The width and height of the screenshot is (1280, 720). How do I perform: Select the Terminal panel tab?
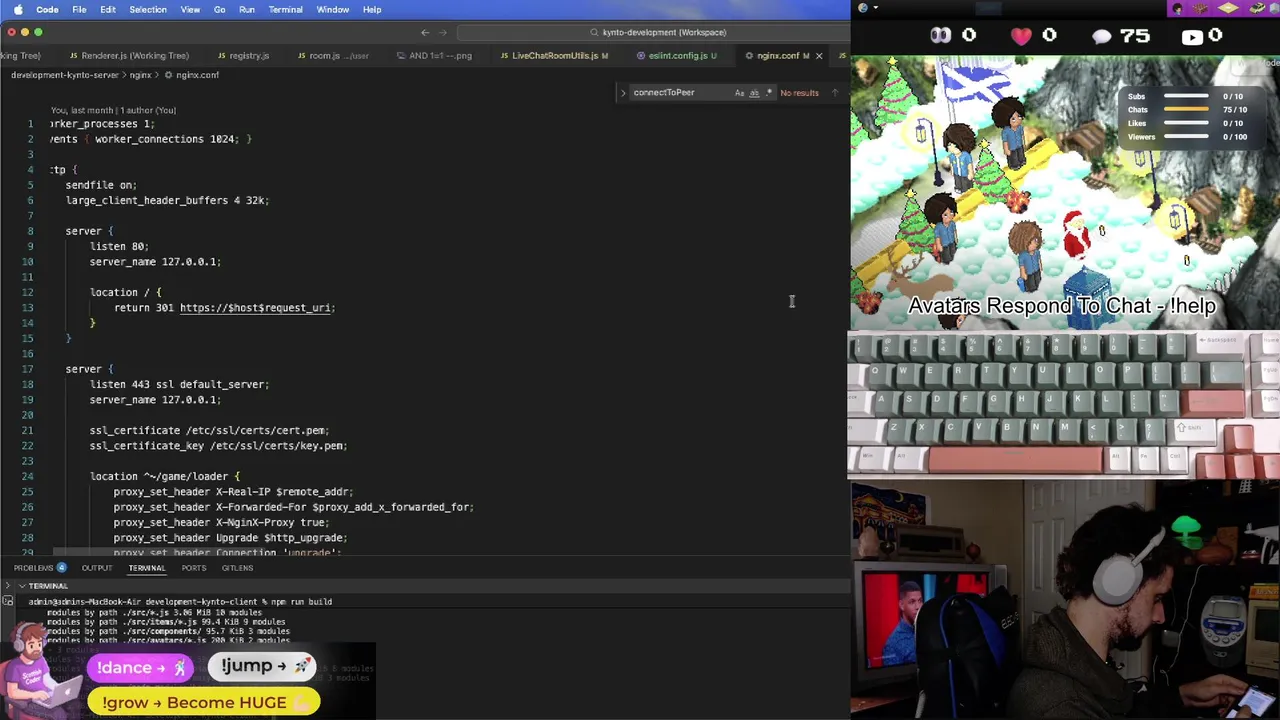click(146, 568)
